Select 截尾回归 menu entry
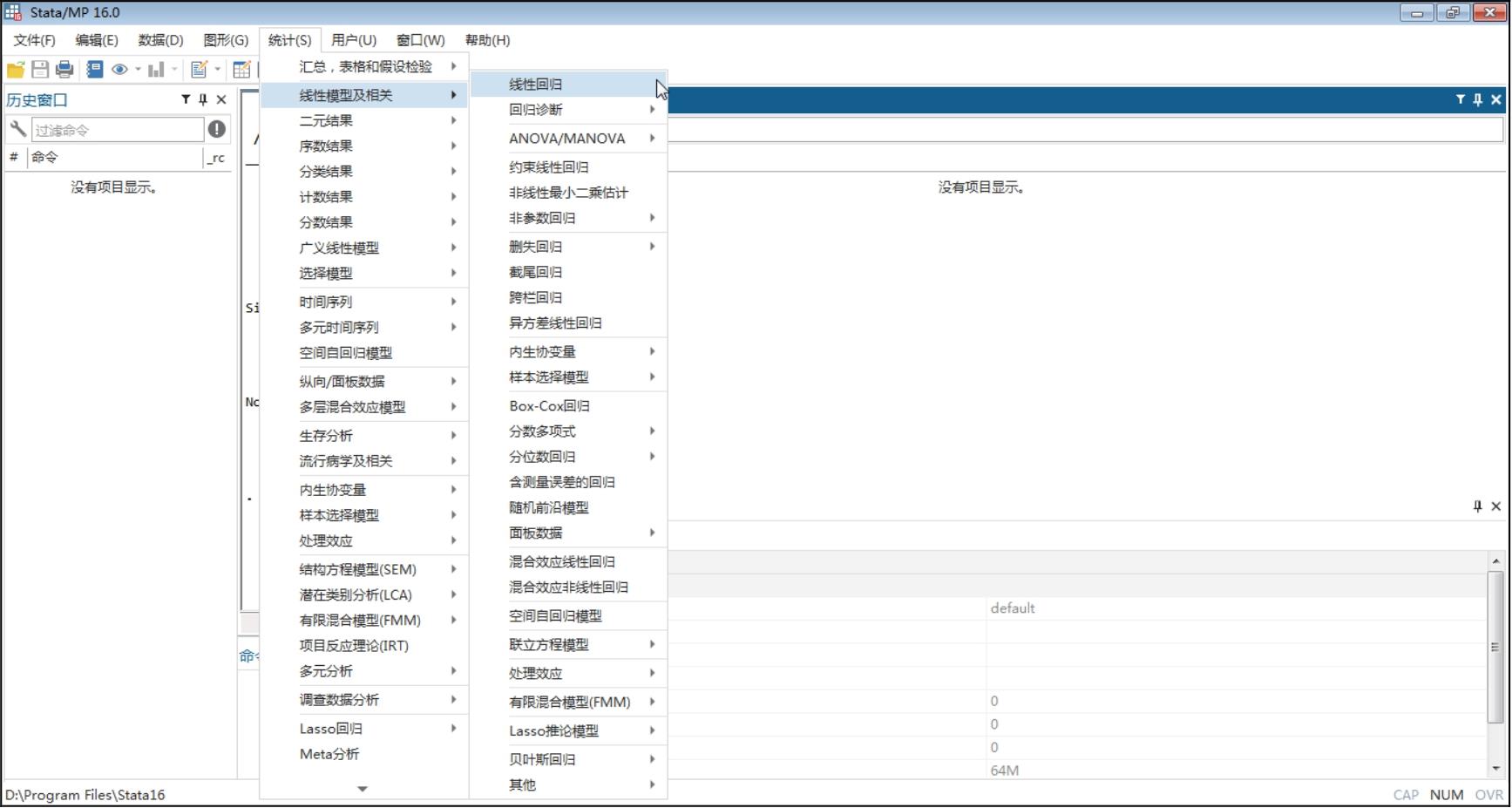The width and height of the screenshot is (1512, 808). pos(569,272)
